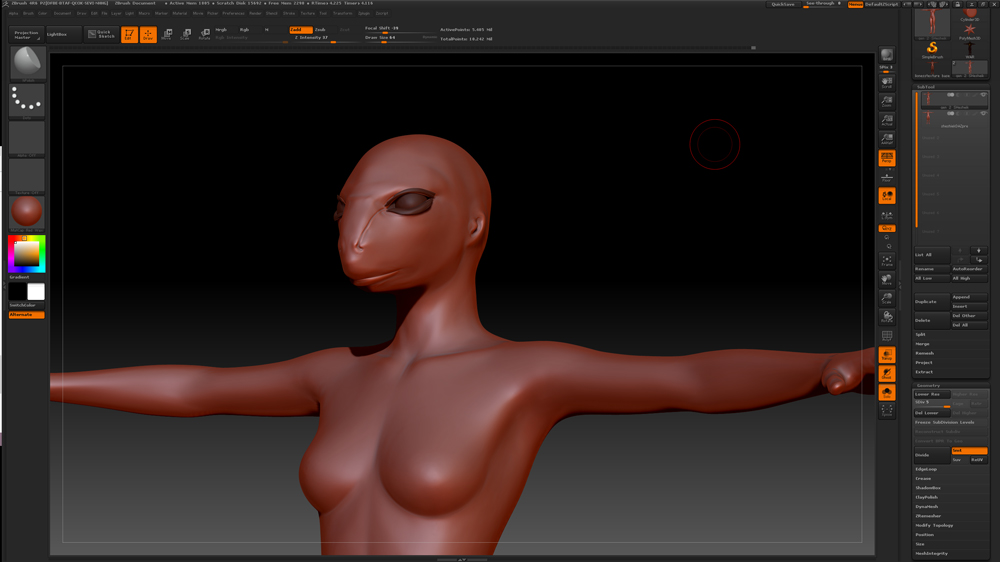
Task: Pick a color in the color picker square
Action: tap(25, 255)
